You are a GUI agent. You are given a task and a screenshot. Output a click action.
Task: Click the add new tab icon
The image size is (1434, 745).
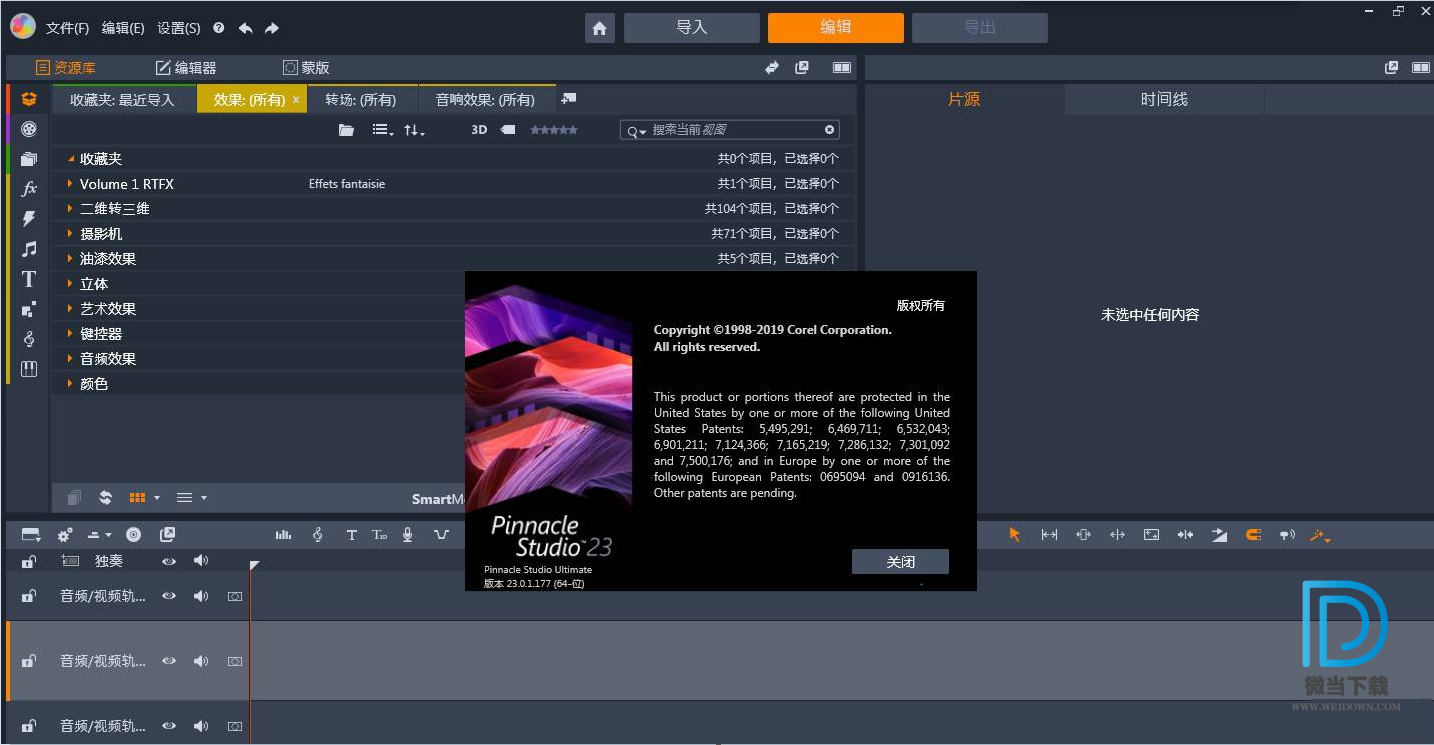[x=568, y=98]
